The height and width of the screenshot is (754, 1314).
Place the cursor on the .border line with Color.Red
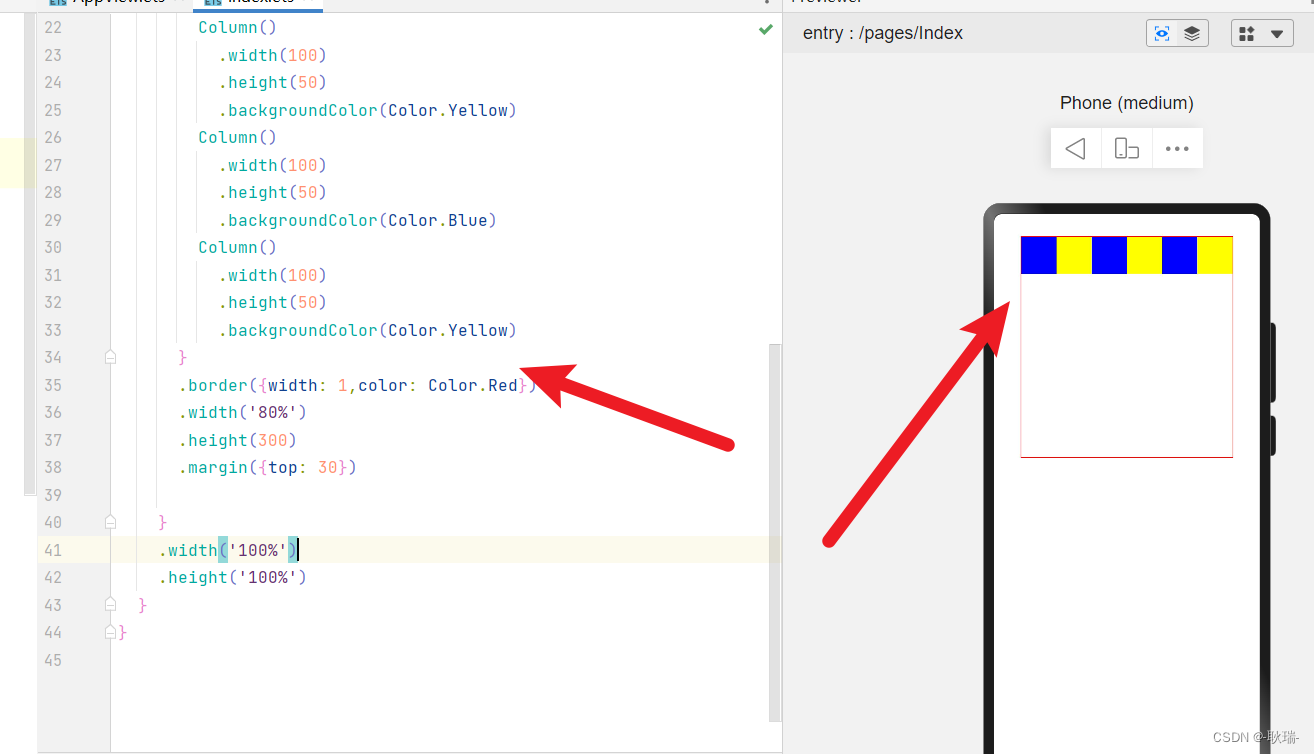[x=358, y=385]
